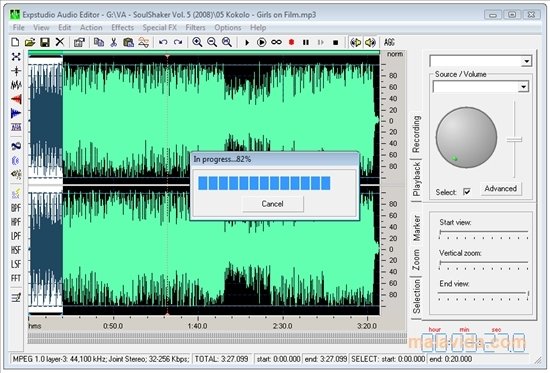Zoom in on the waveform
The width and height of the screenshot is (550, 373).
point(197,42)
